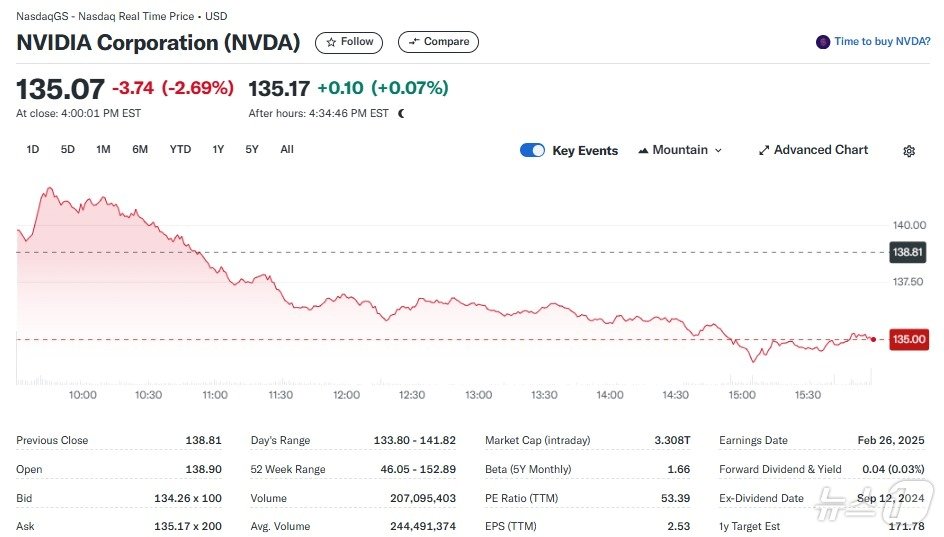Viewport: 944px width, 537px height.
Task: Click the after-hours moon icon
Action: (x=402, y=114)
